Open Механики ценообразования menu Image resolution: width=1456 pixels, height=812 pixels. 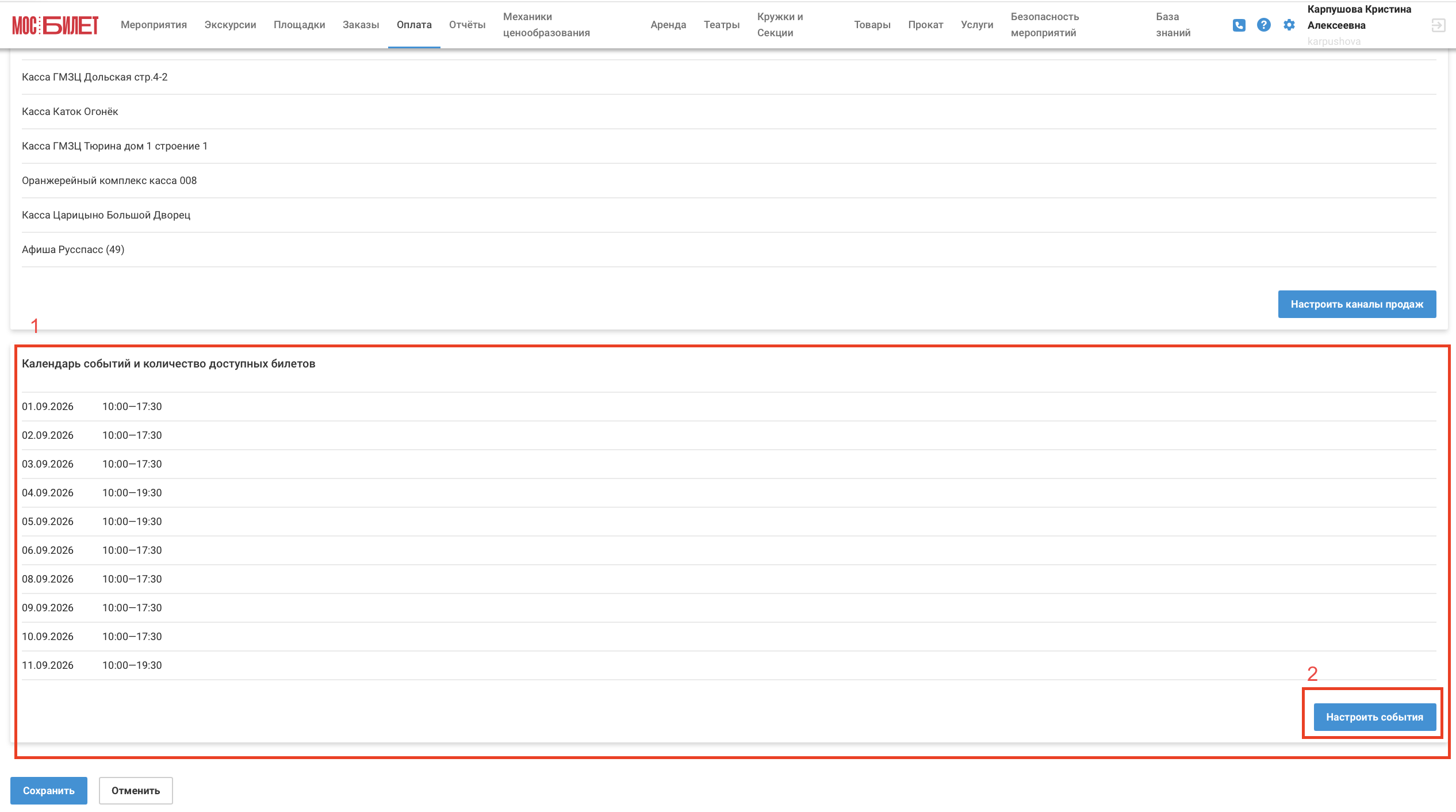pyautogui.click(x=546, y=25)
